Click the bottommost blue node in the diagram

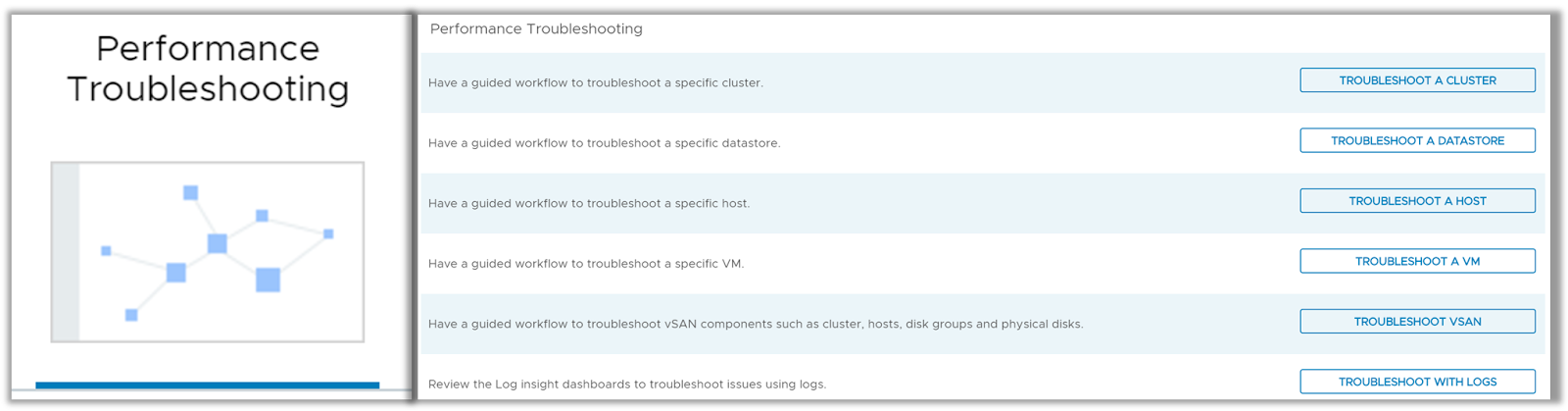point(131,315)
